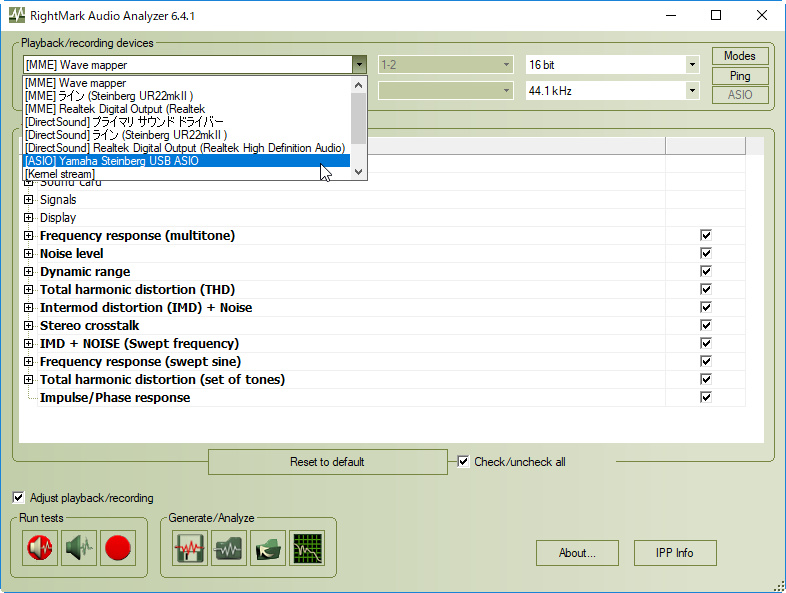This screenshot has height=593, width=786.
Task: Expand Total harmonic distortion (set of tones) node
Action: [29, 380]
